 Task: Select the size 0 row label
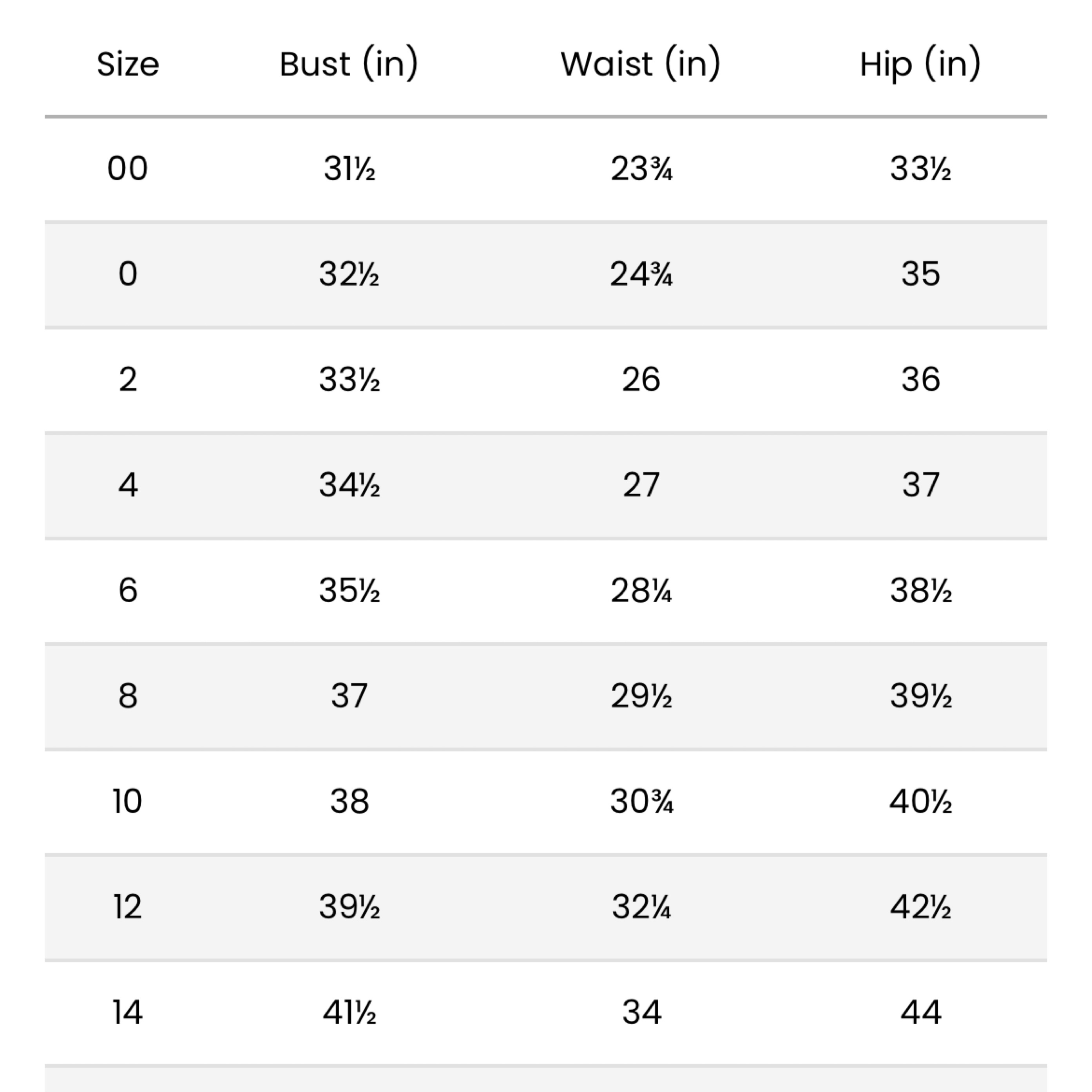pyautogui.click(x=128, y=274)
